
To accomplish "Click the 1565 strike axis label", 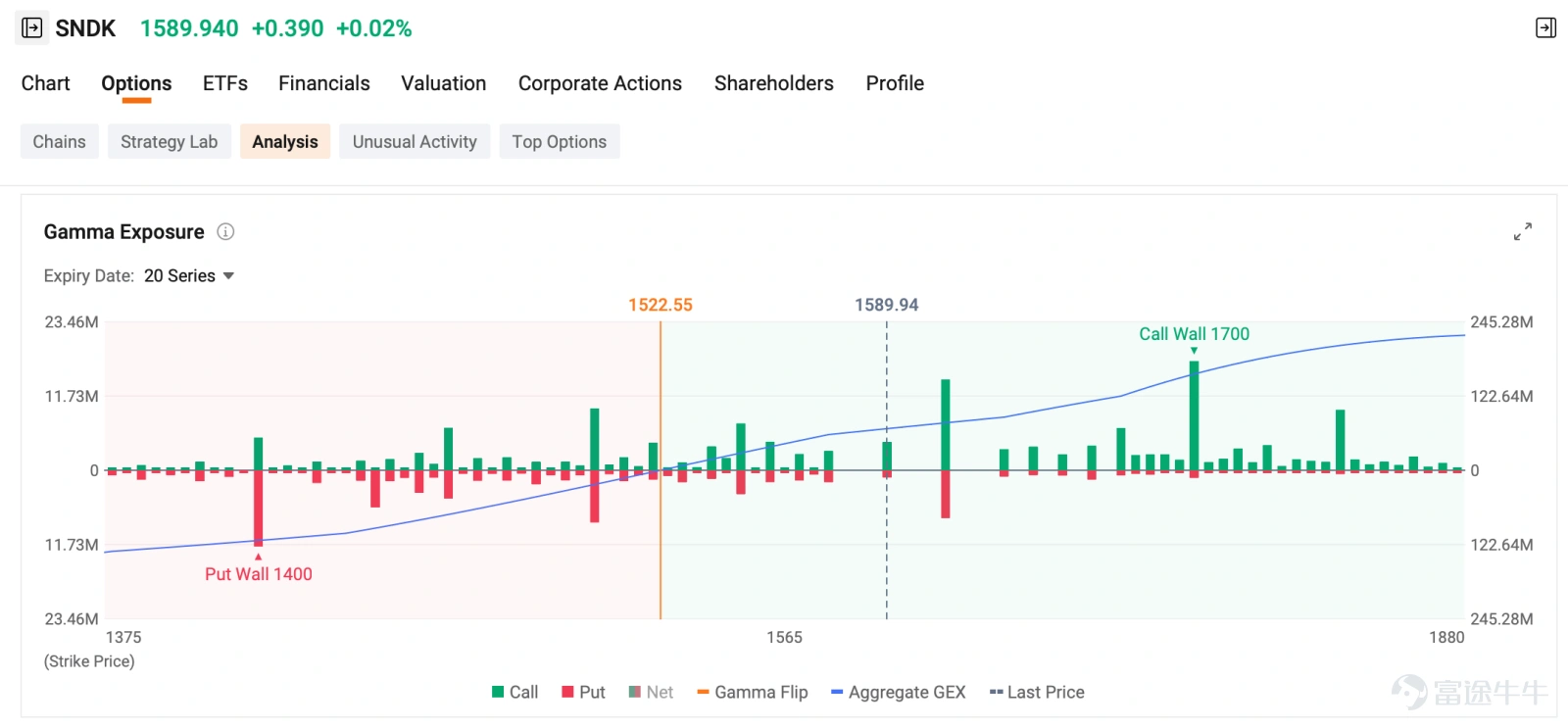I will (784, 638).
